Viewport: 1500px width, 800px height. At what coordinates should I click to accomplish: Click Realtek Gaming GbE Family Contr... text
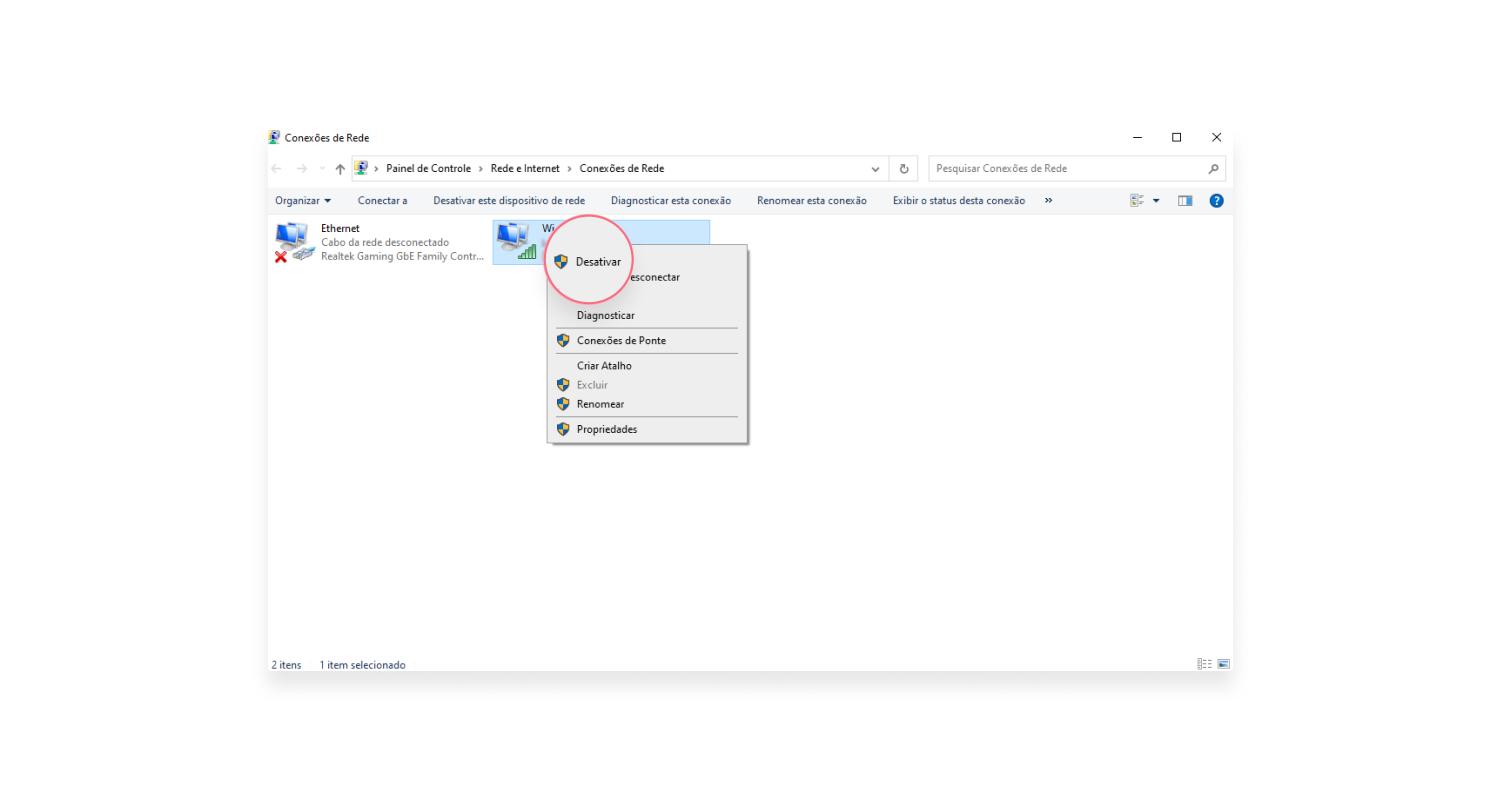(x=402, y=256)
